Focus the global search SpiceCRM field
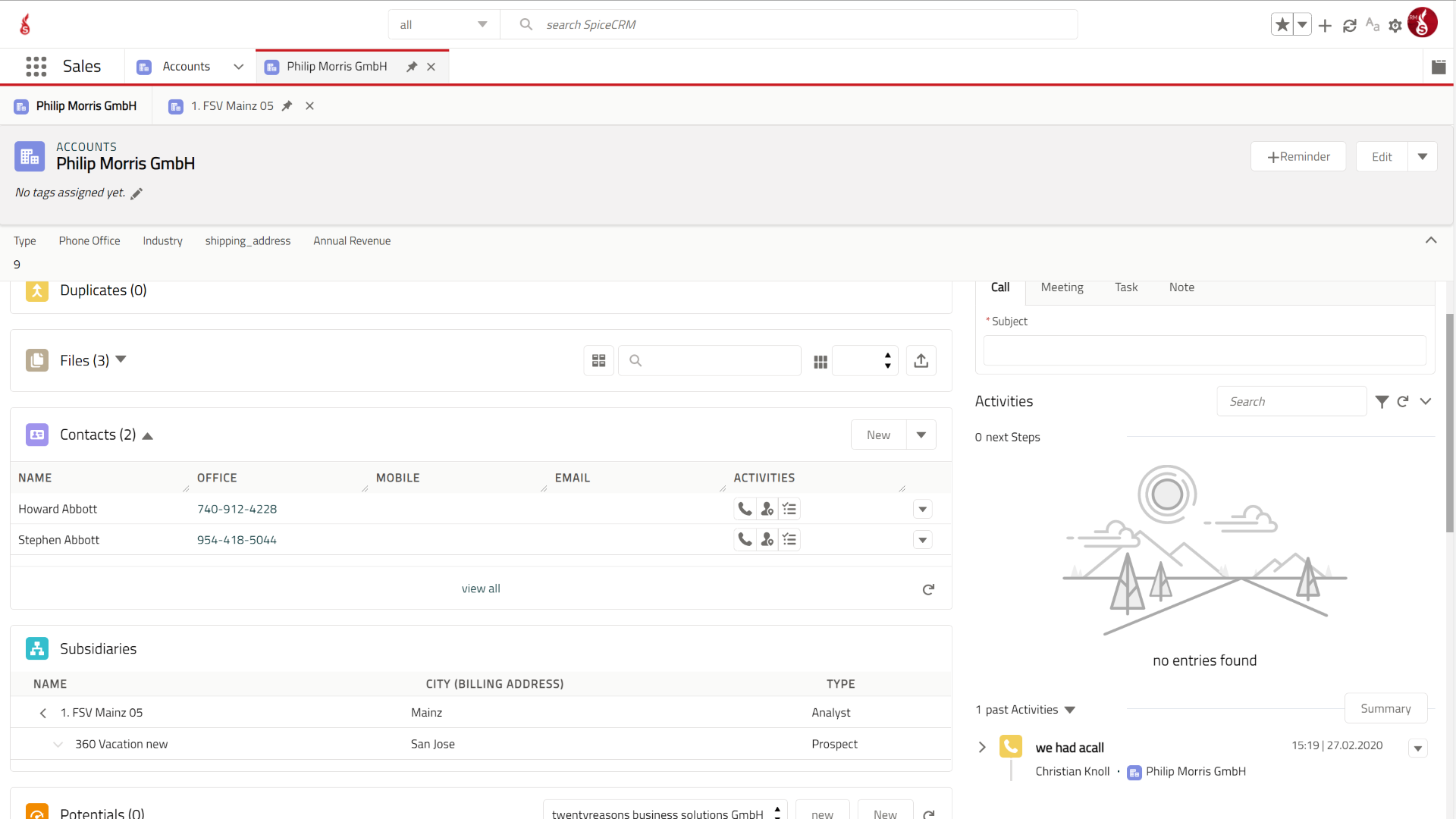Image resolution: width=1456 pixels, height=819 pixels. pos(789,24)
